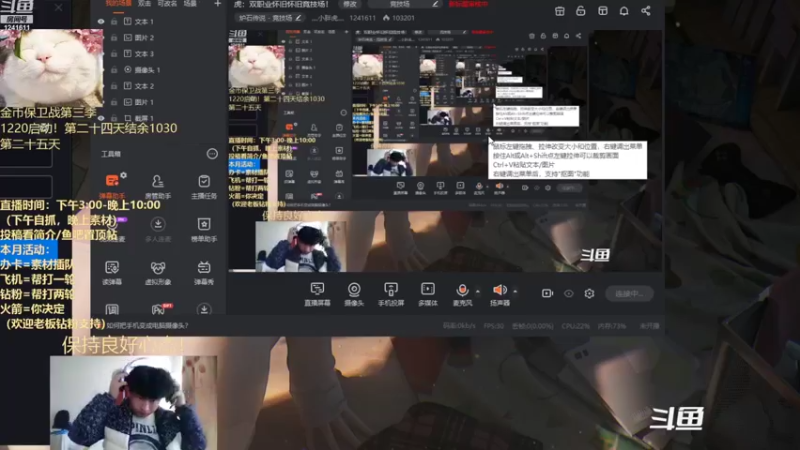This screenshot has width=800, height=450.
Task: Open 弹幕助手 settings gear
Action: 123,175
